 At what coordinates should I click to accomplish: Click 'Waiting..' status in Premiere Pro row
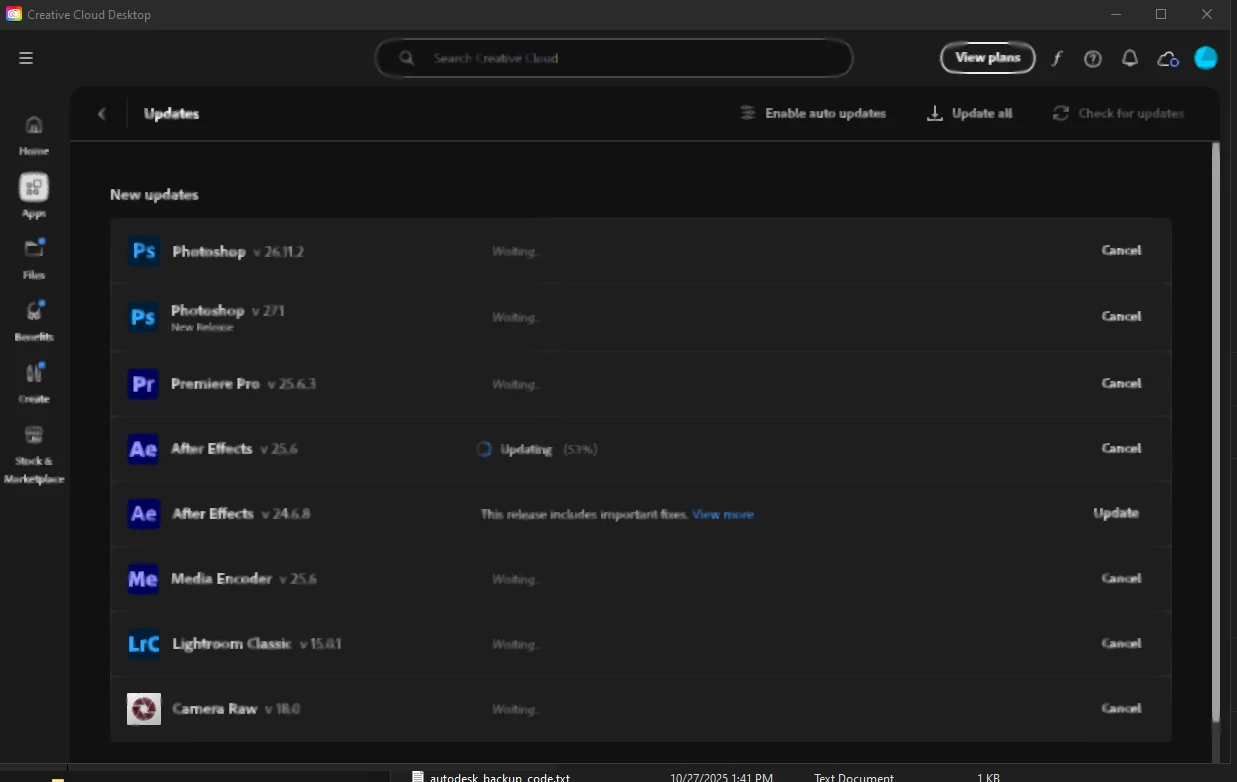click(x=516, y=385)
